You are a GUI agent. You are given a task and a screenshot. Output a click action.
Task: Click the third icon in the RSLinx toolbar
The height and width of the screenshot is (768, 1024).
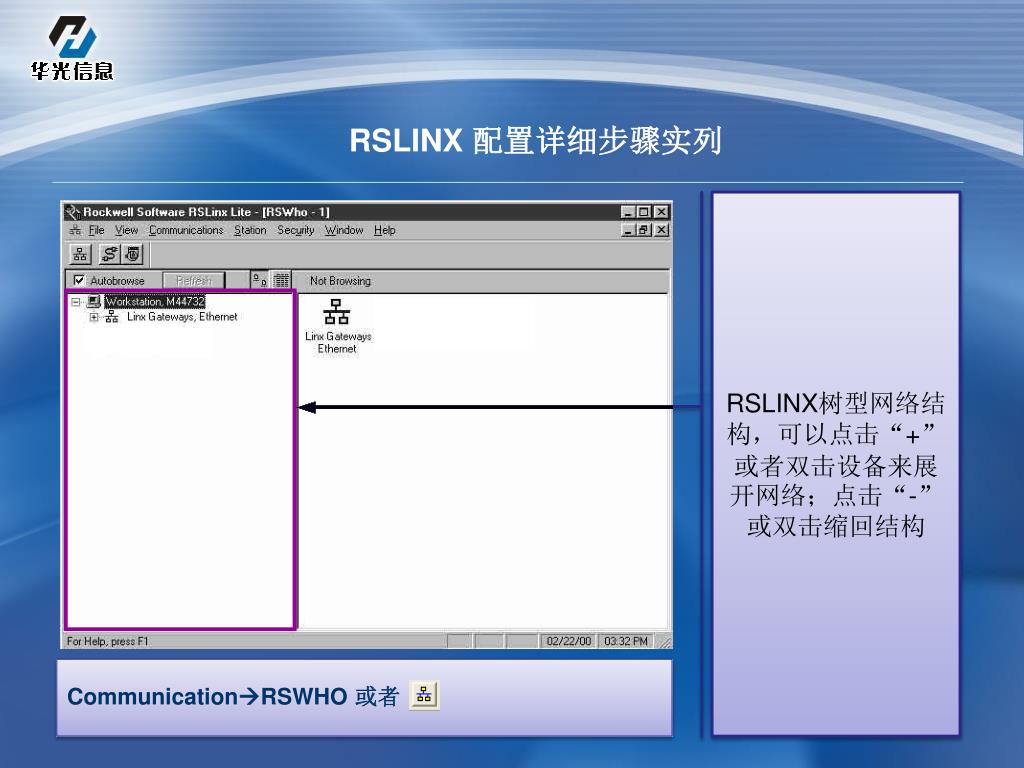(x=133, y=254)
